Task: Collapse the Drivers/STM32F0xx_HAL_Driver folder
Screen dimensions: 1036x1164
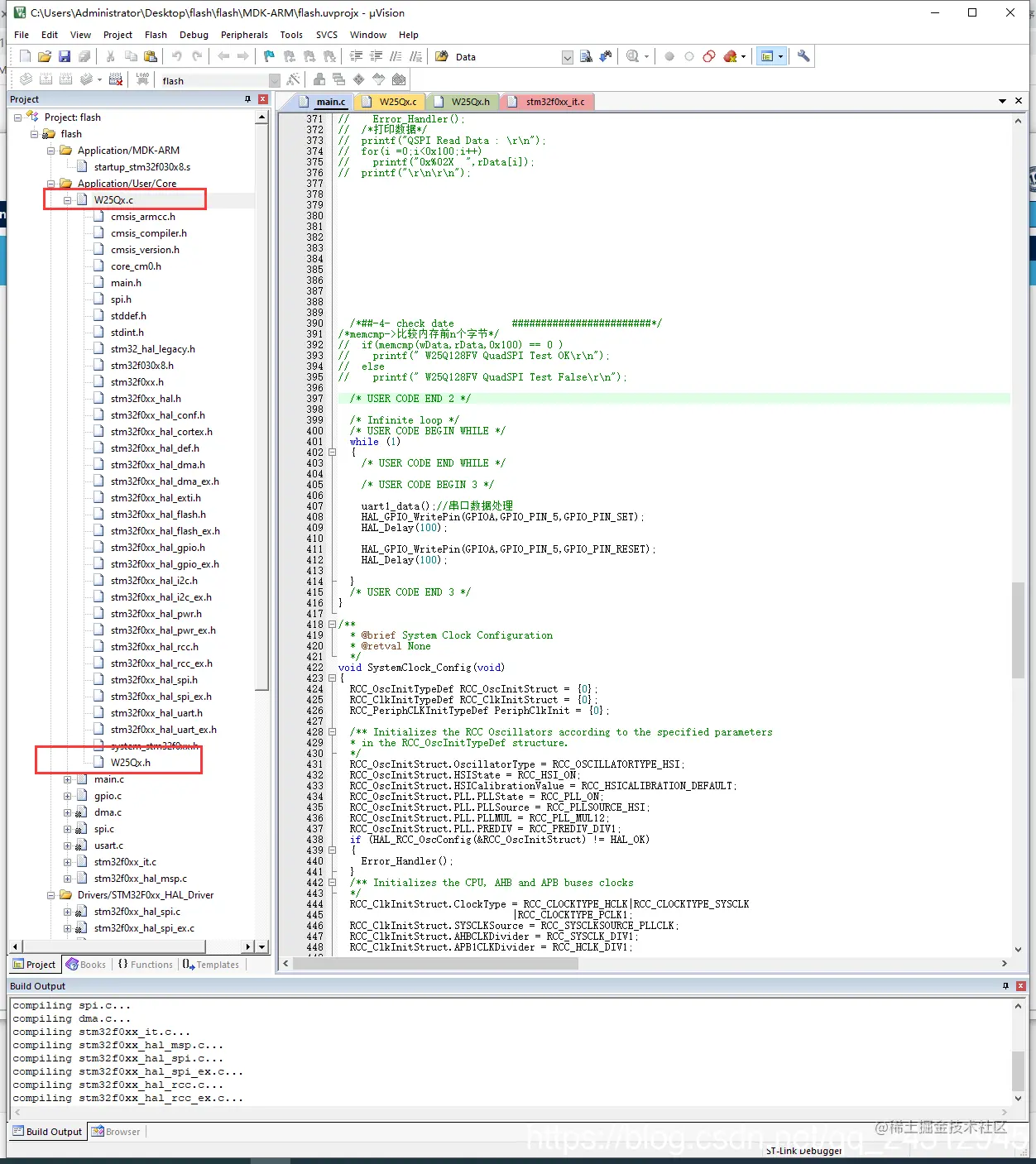Action: [51, 895]
